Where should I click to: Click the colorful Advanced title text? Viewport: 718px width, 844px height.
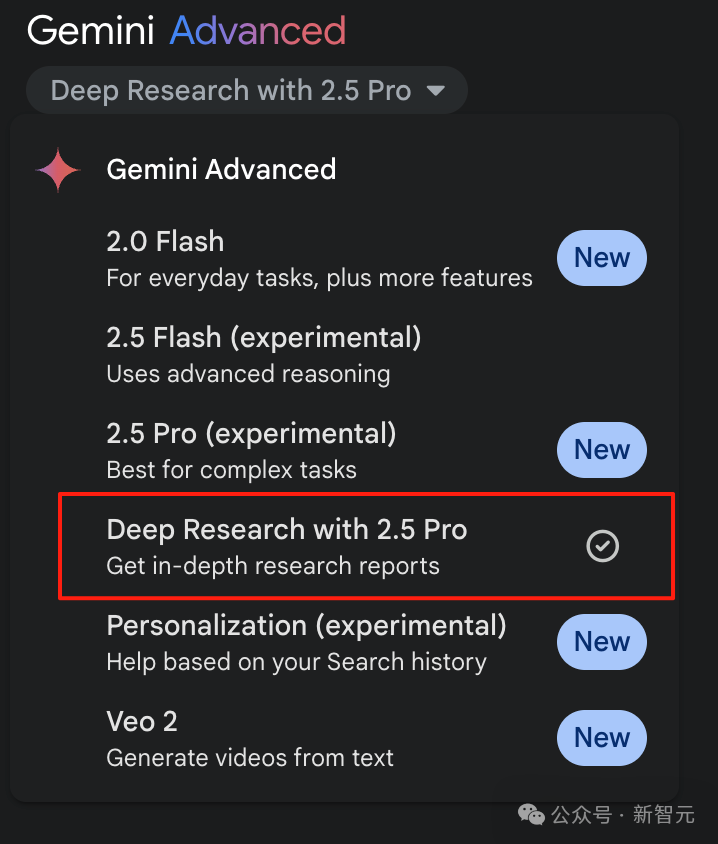coord(258,30)
